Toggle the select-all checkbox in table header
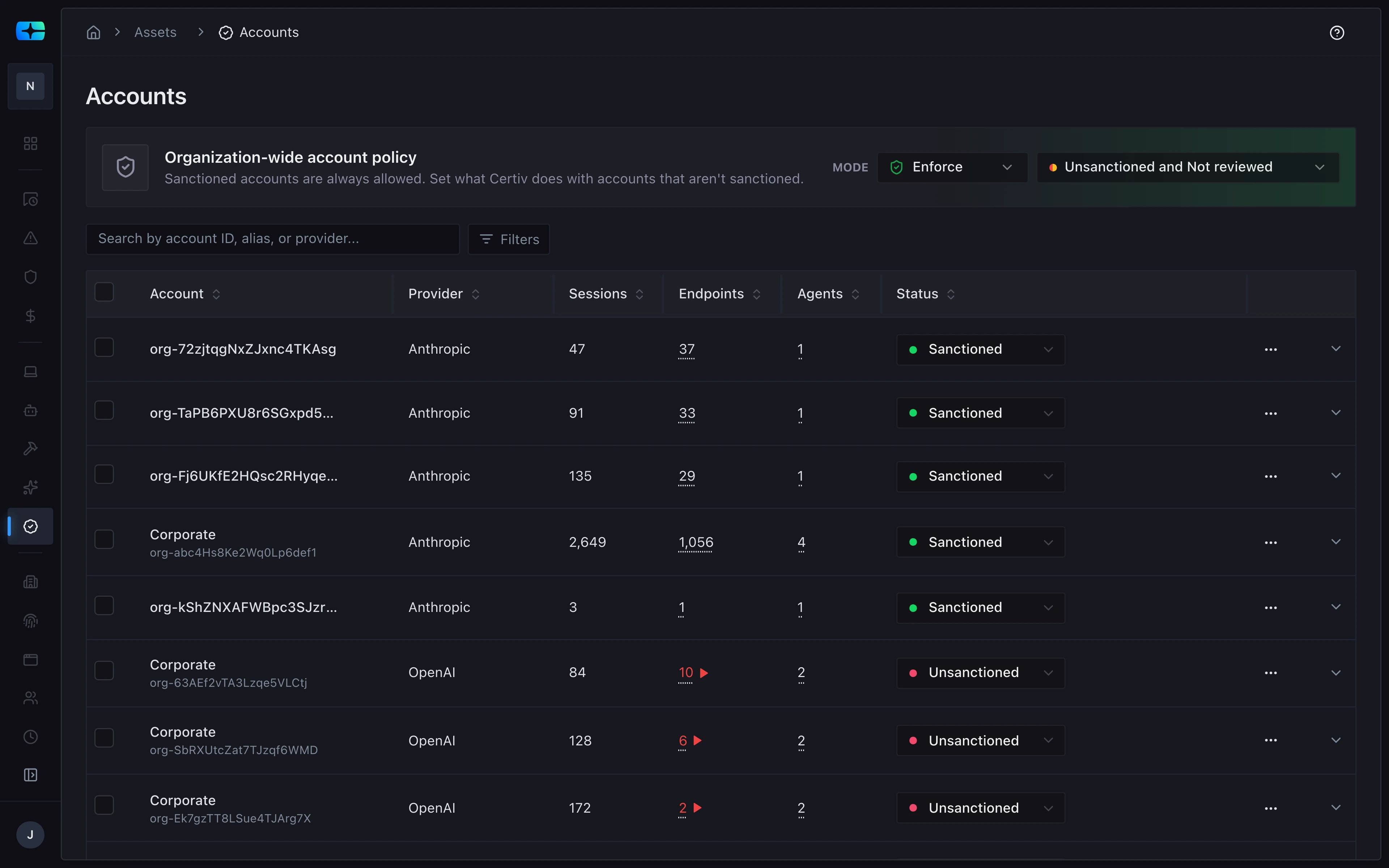This screenshot has width=1389, height=868. tap(104, 292)
